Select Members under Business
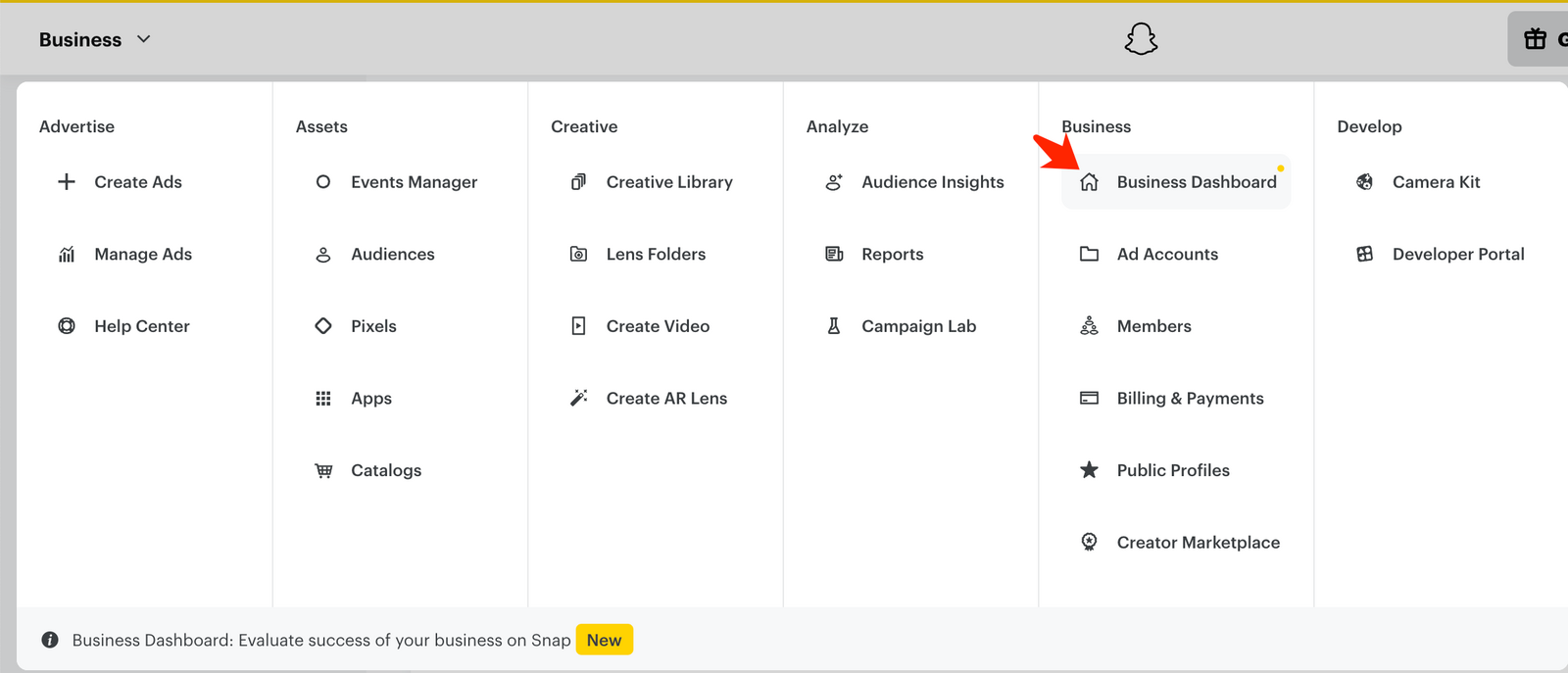Viewport: 1568px width, 673px height. pos(1154,326)
